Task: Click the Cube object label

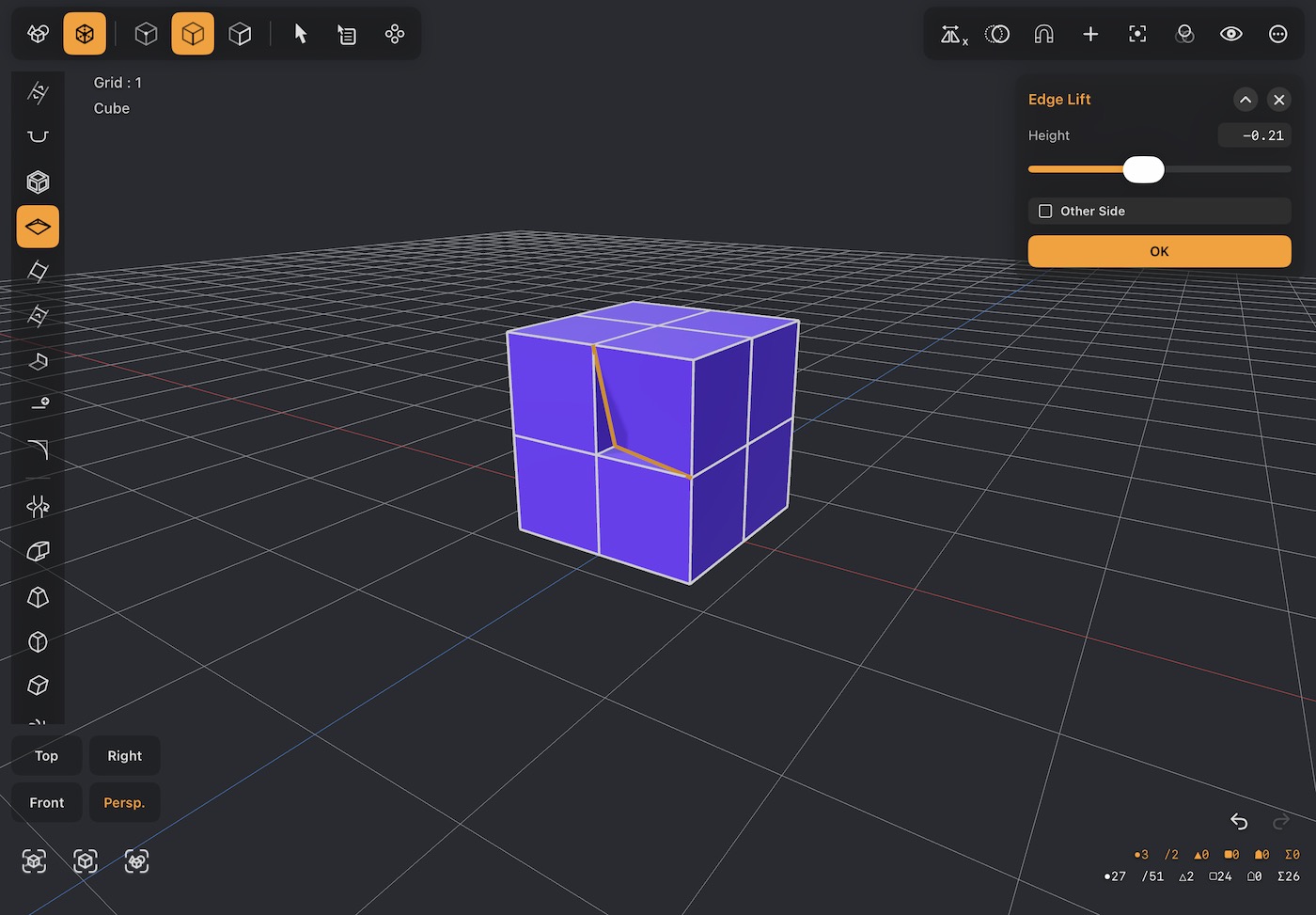Action: click(x=112, y=108)
